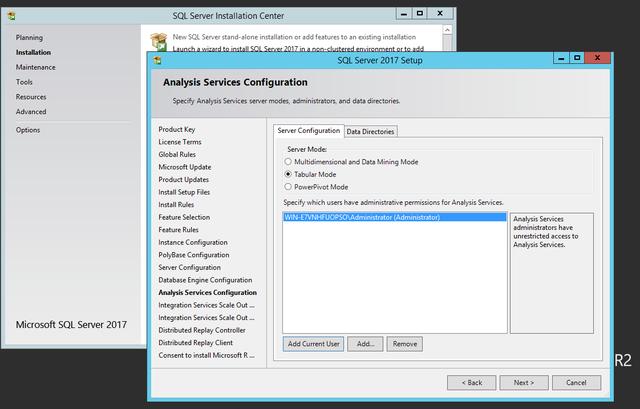The width and height of the screenshot is (640, 409).
Task: Click Microsoft Update step in setup list
Action: pyautogui.click(x=185, y=167)
